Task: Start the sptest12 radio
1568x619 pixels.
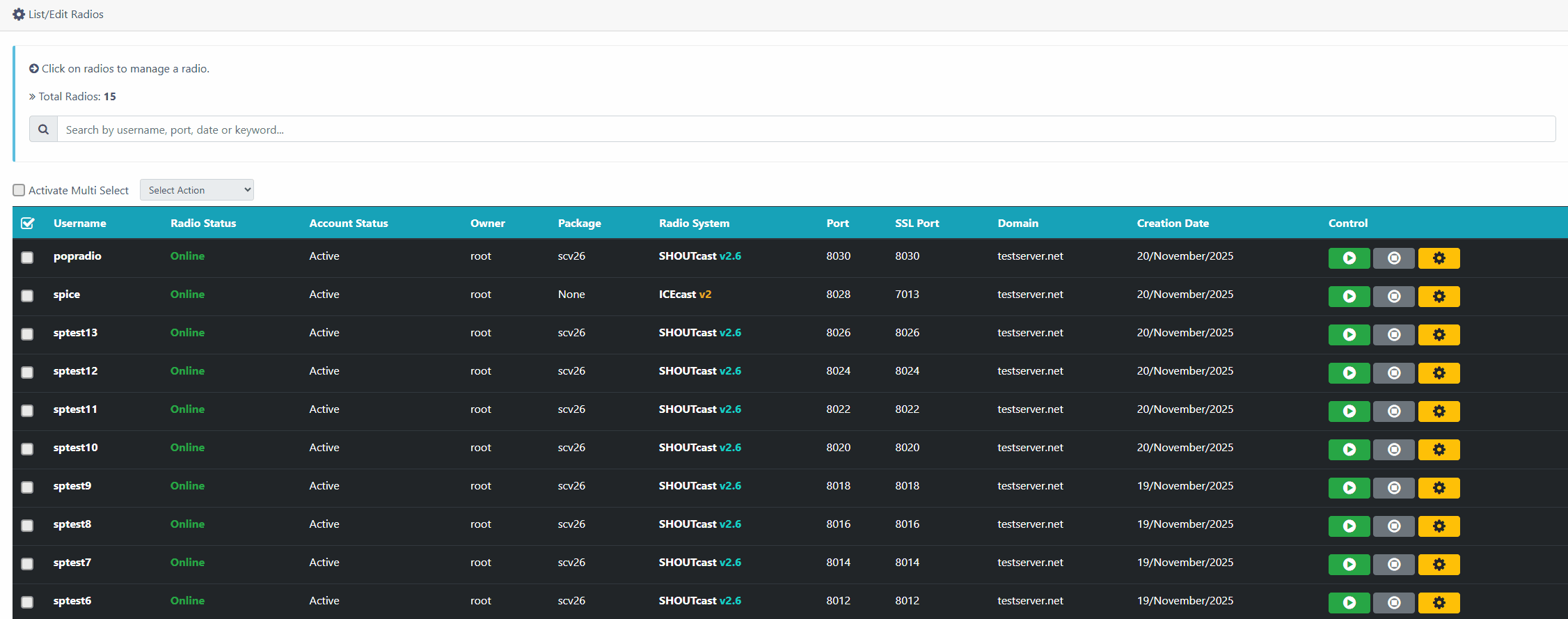Action: coord(1349,373)
